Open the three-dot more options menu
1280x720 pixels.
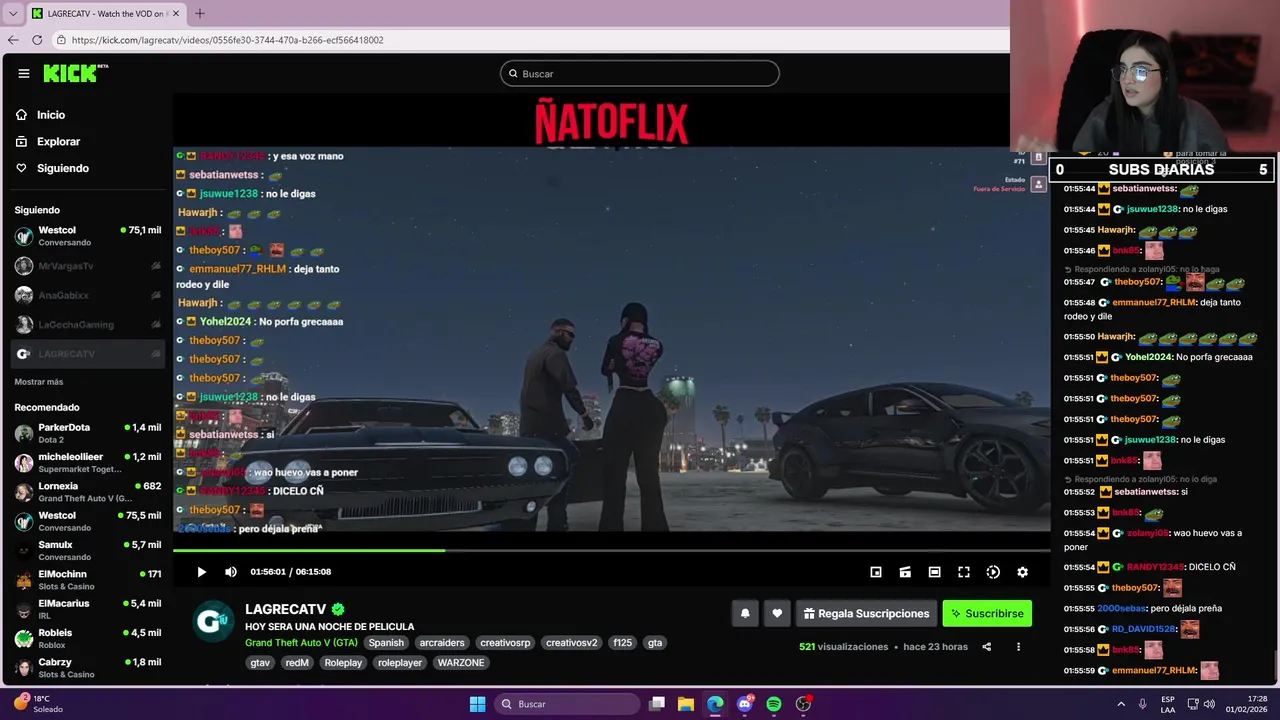tap(1018, 647)
